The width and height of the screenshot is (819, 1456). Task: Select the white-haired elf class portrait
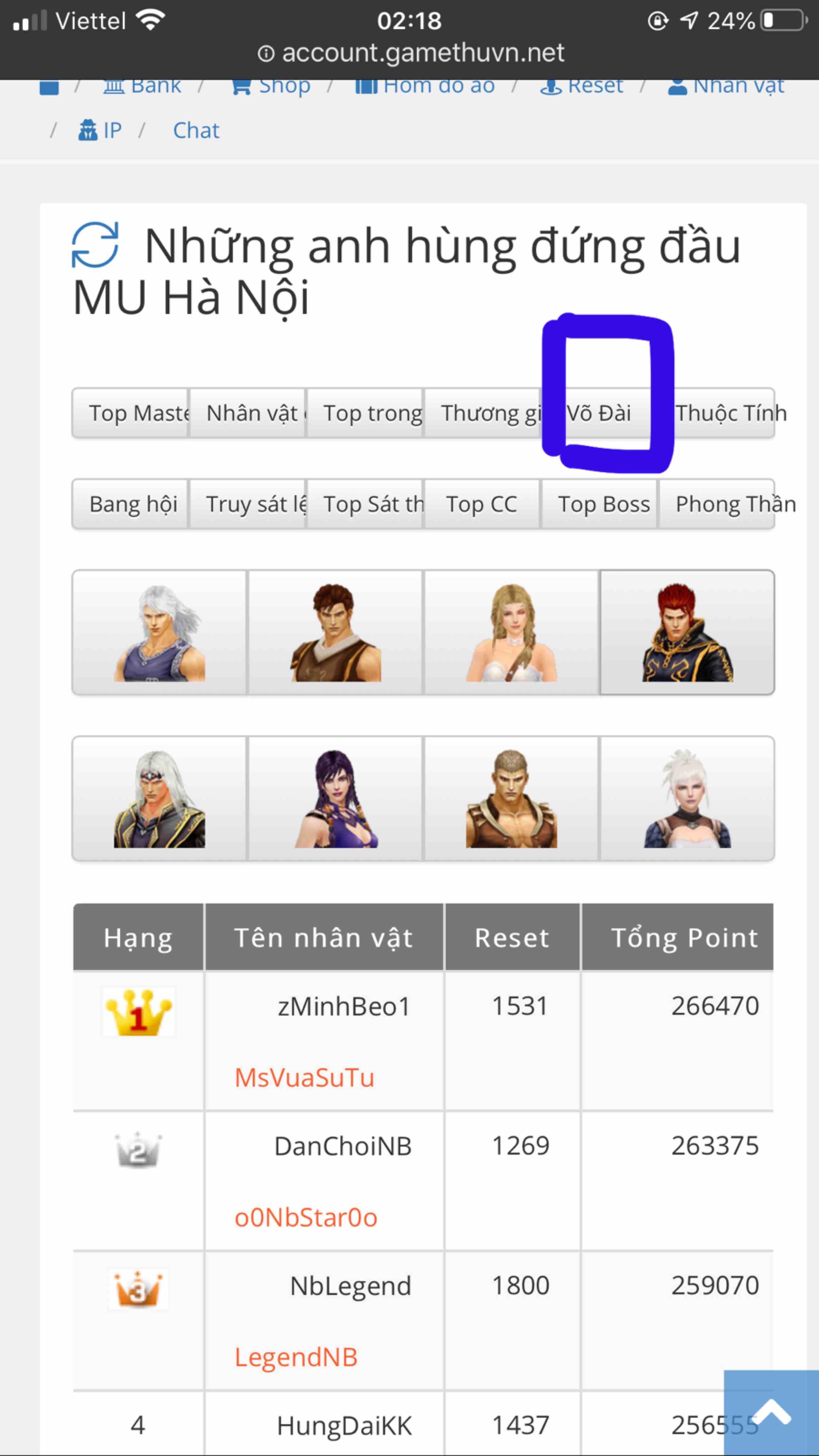159,632
